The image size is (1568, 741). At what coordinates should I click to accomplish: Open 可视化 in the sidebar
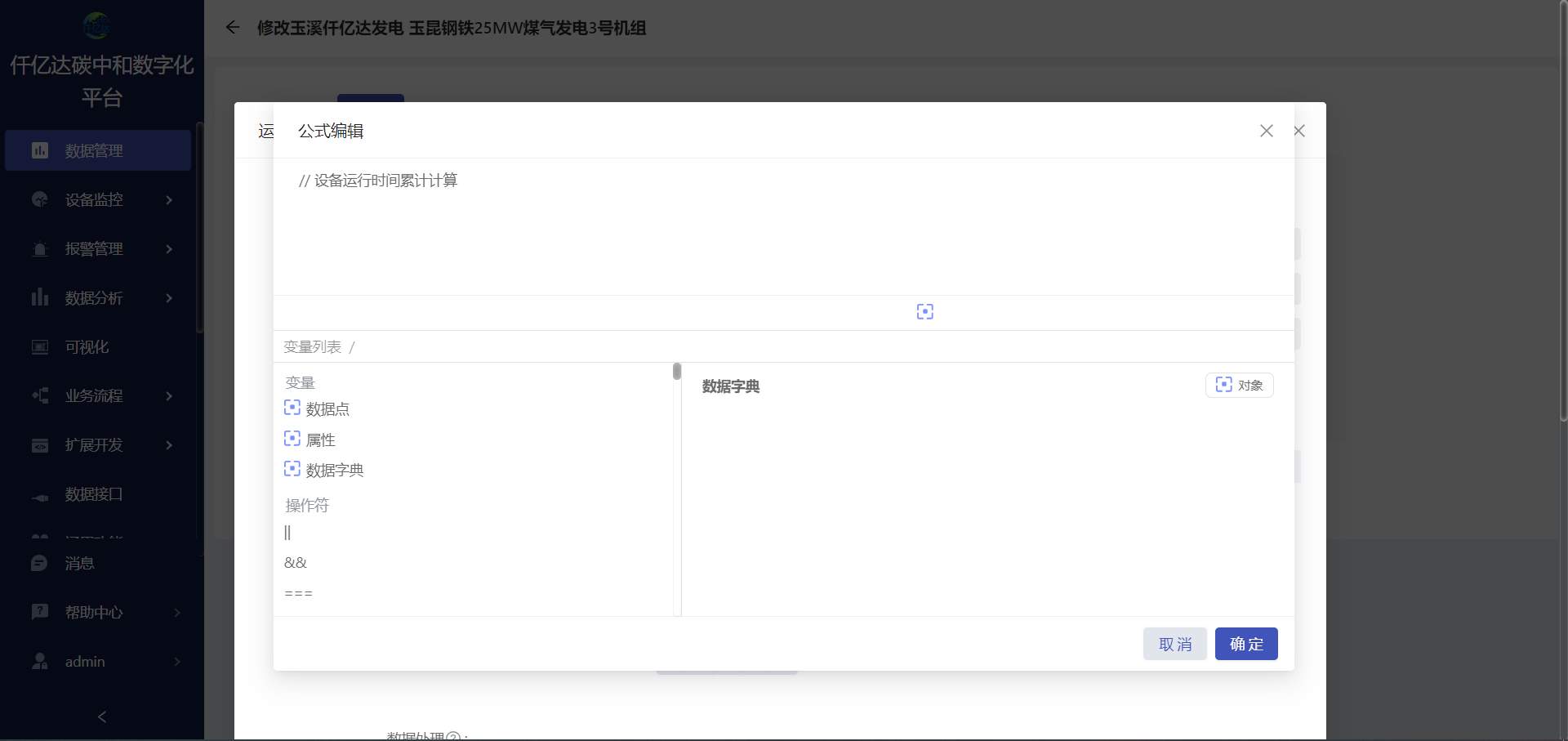pos(98,346)
